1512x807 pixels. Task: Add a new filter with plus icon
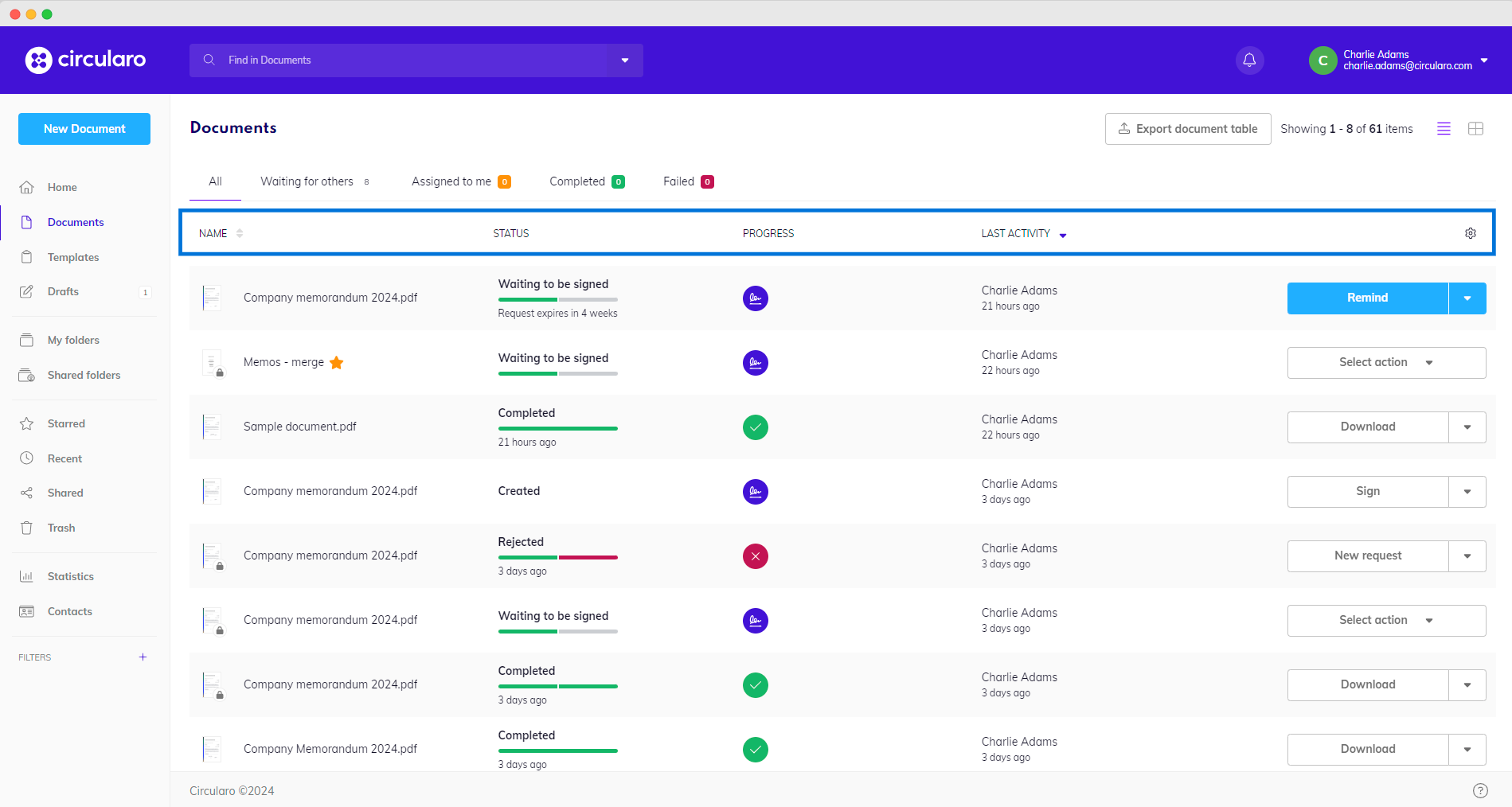(143, 657)
